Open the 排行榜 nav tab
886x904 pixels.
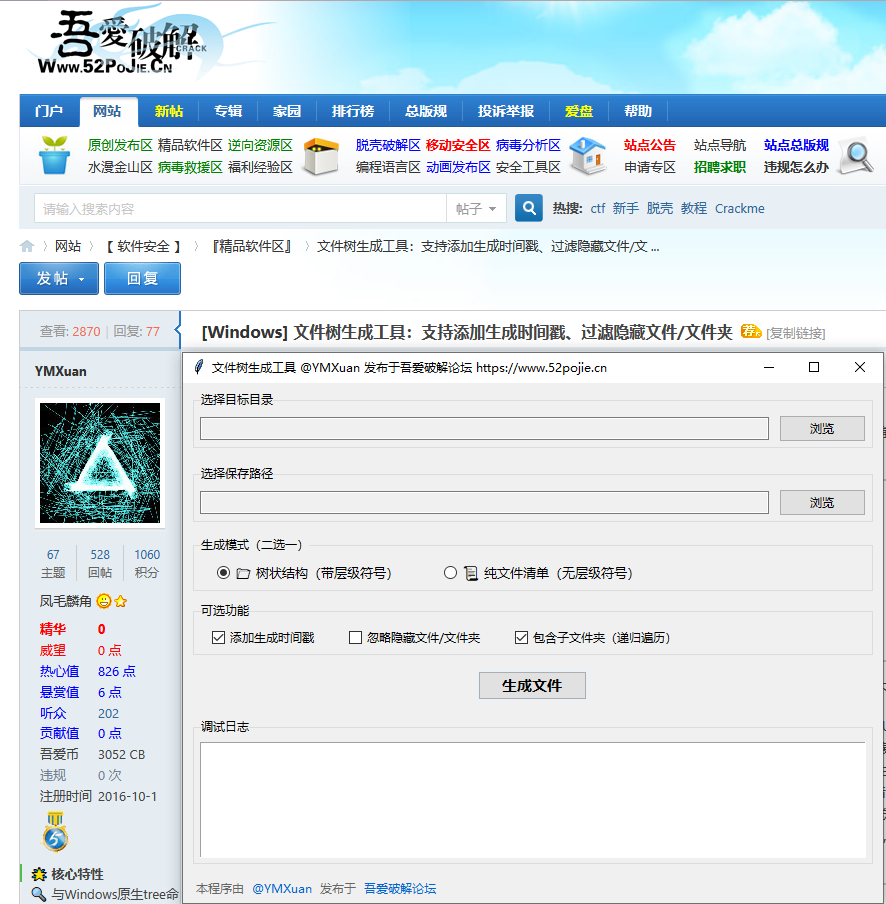(x=353, y=111)
